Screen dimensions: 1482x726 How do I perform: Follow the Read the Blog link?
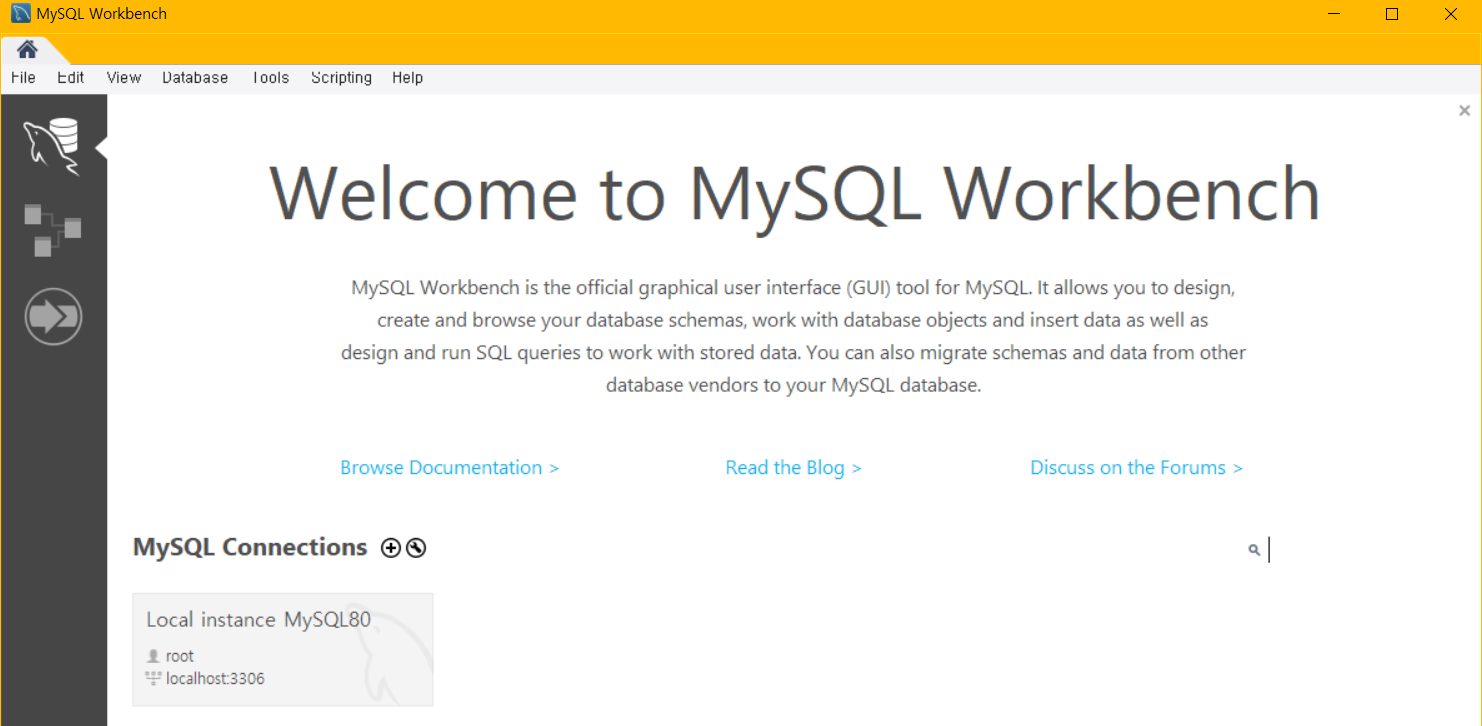pos(794,467)
